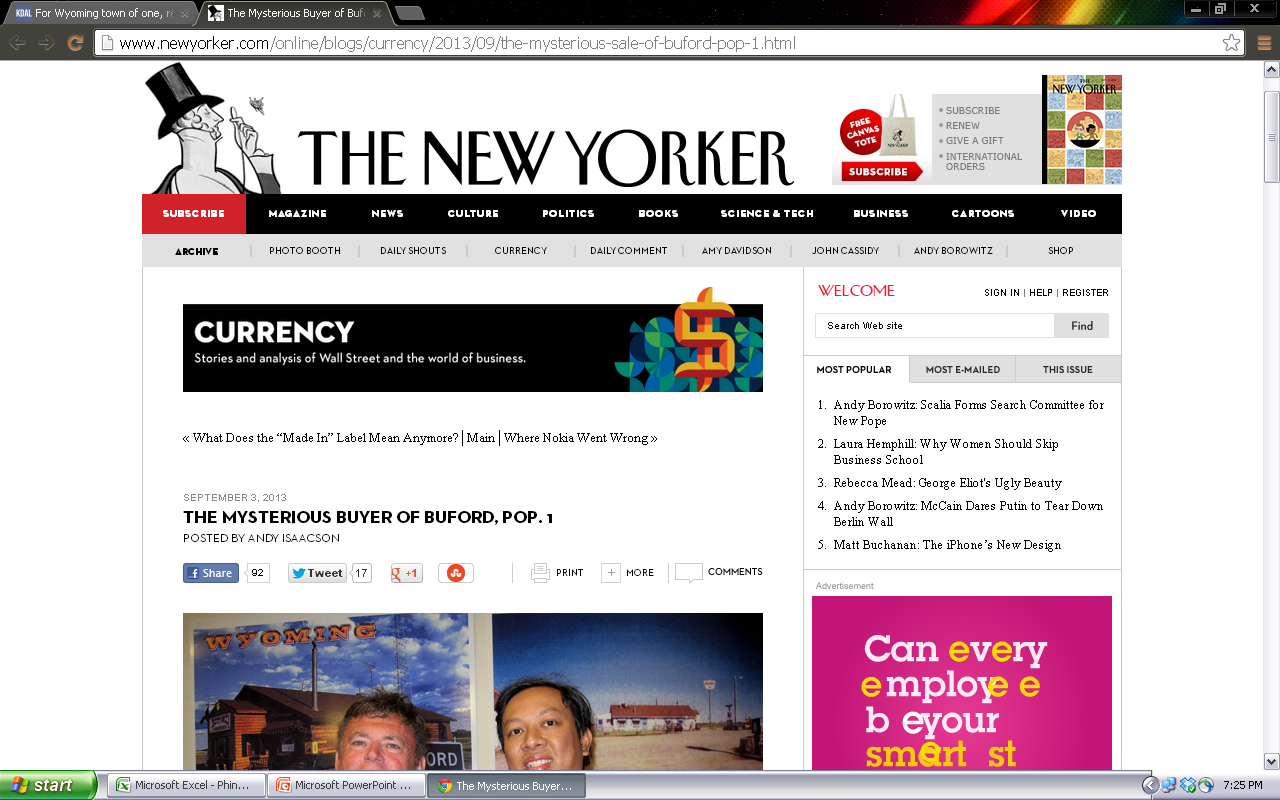This screenshot has height=800, width=1280.
Task: Open the Business section
Action: click(881, 214)
